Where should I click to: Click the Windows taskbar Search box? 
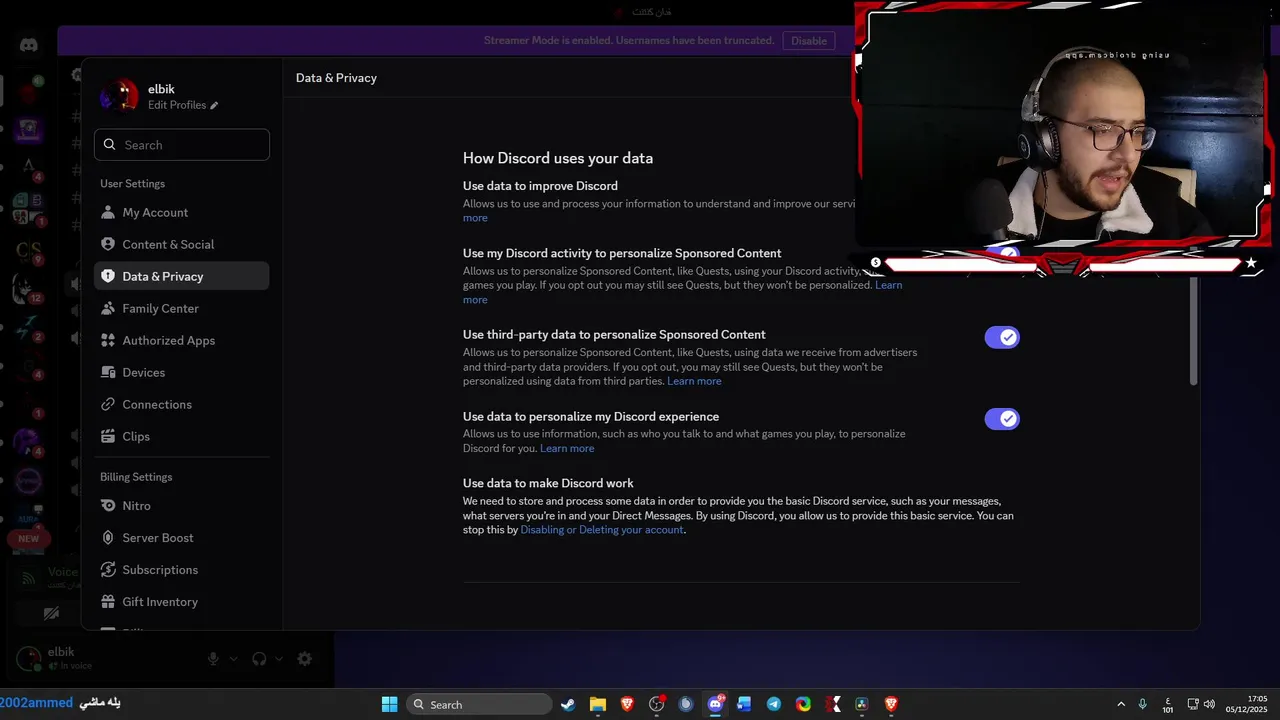(479, 704)
